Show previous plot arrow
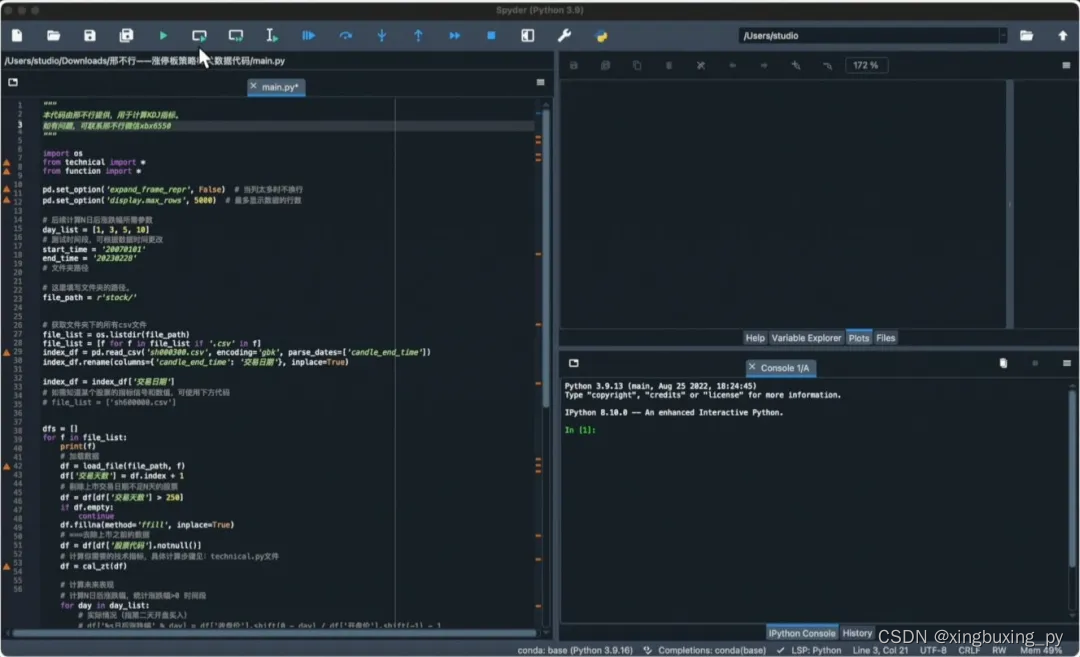1080x657 pixels. (732, 65)
